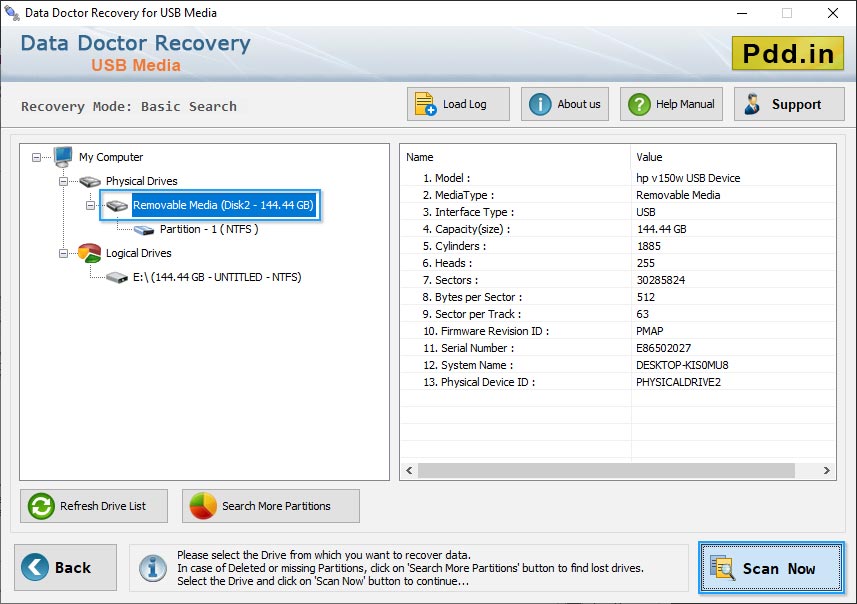Go Back to previous step

[x=66, y=567]
